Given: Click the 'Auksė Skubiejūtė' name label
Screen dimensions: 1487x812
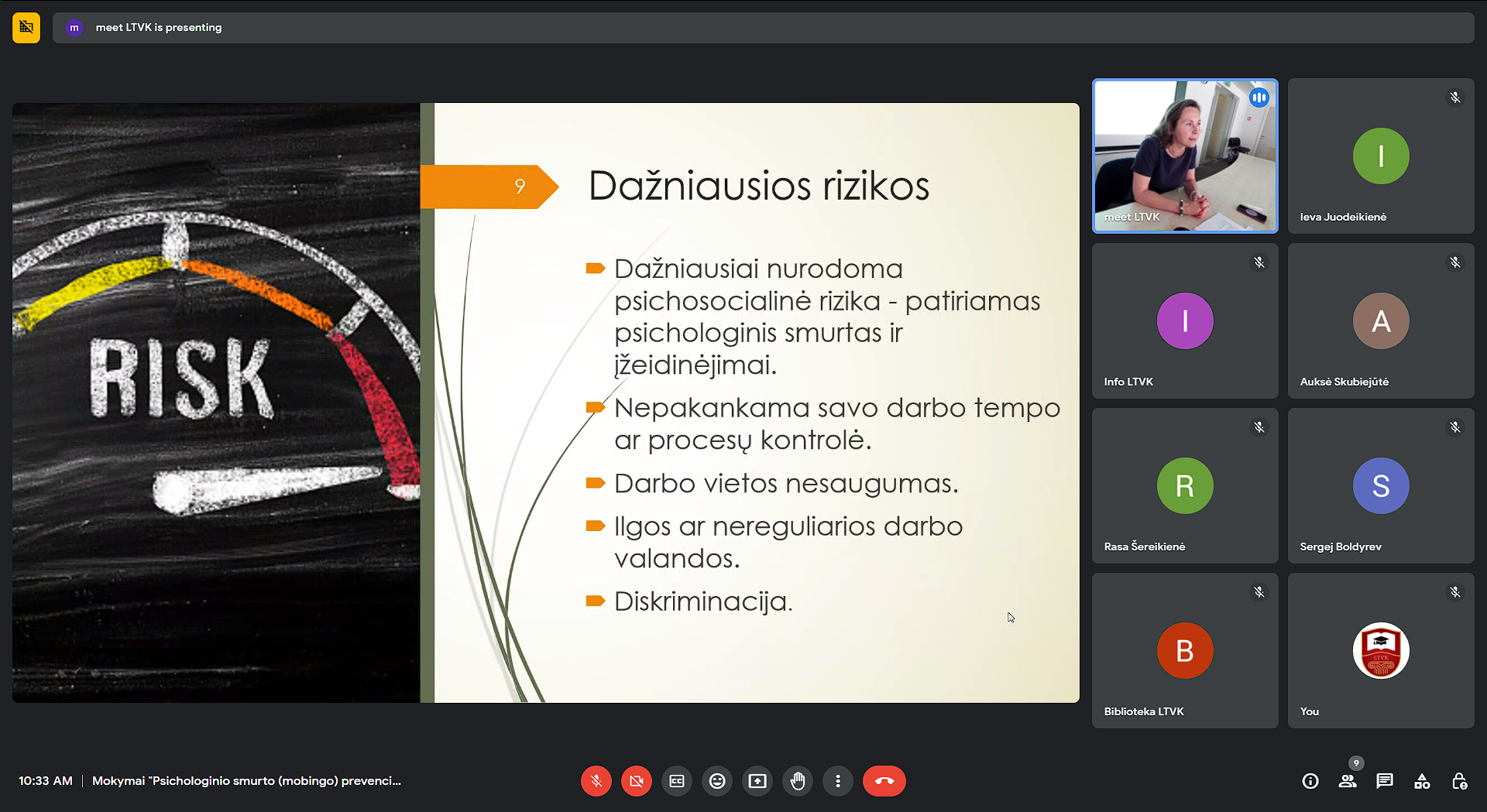Looking at the screenshot, I should [x=1344, y=382].
